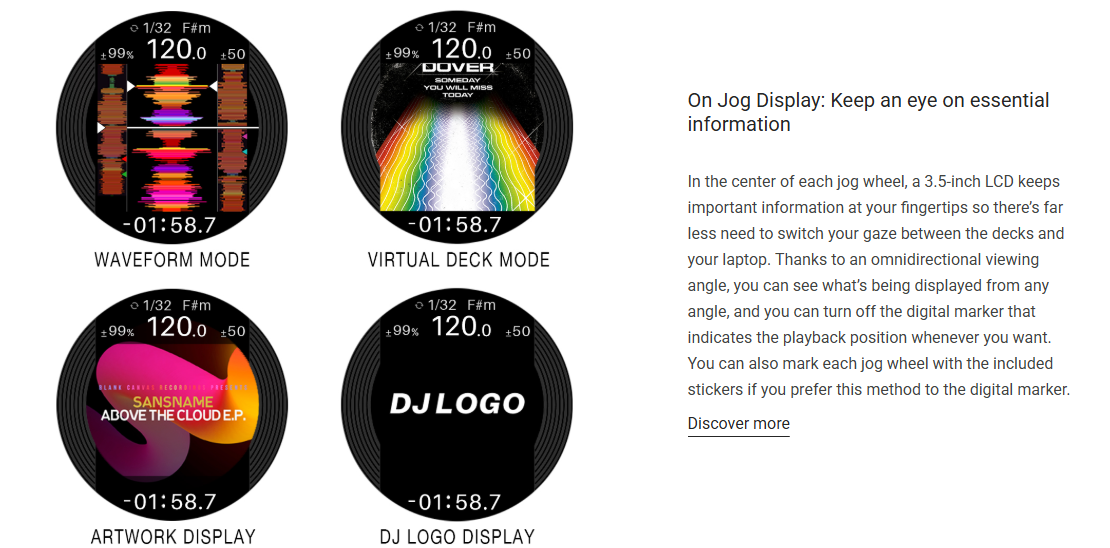Click the loop icon beside 1/32 in DJ Logo Display
1110x548 pixels.
419,306
